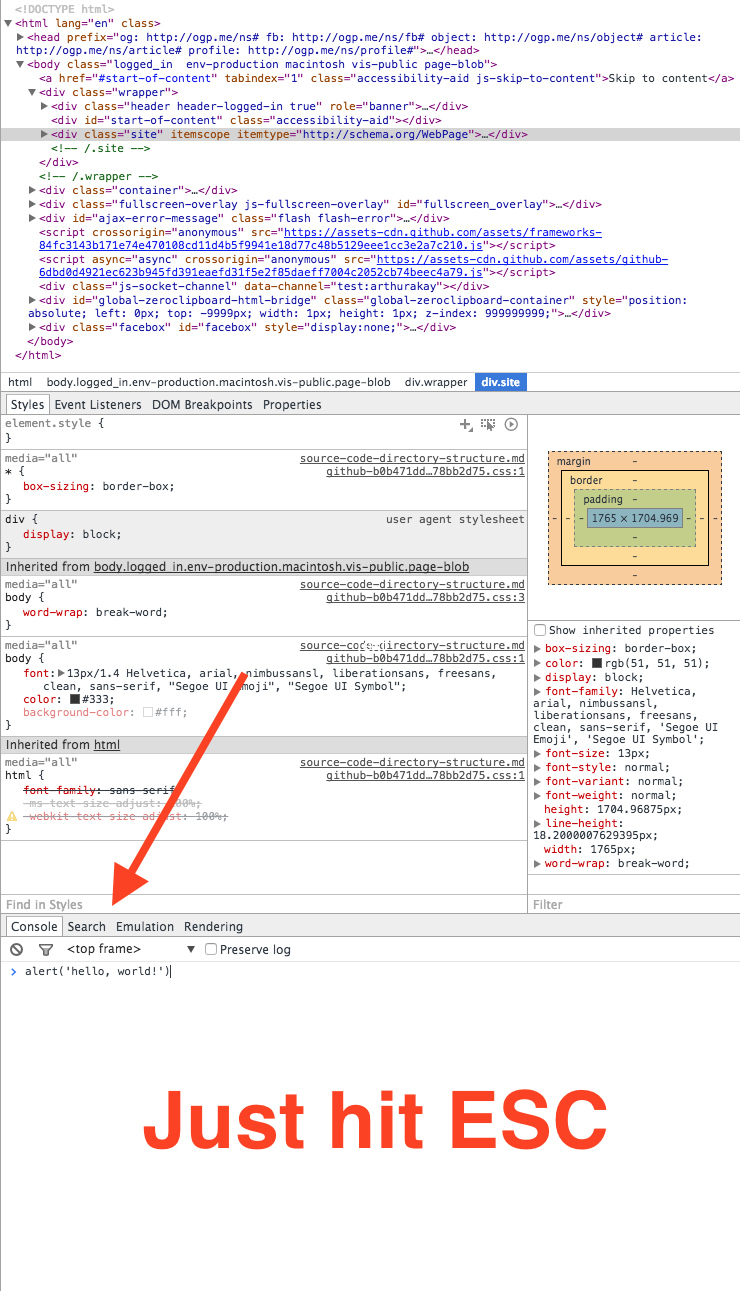
Task: Select the Console drawer tab
Action: pyautogui.click(x=34, y=927)
